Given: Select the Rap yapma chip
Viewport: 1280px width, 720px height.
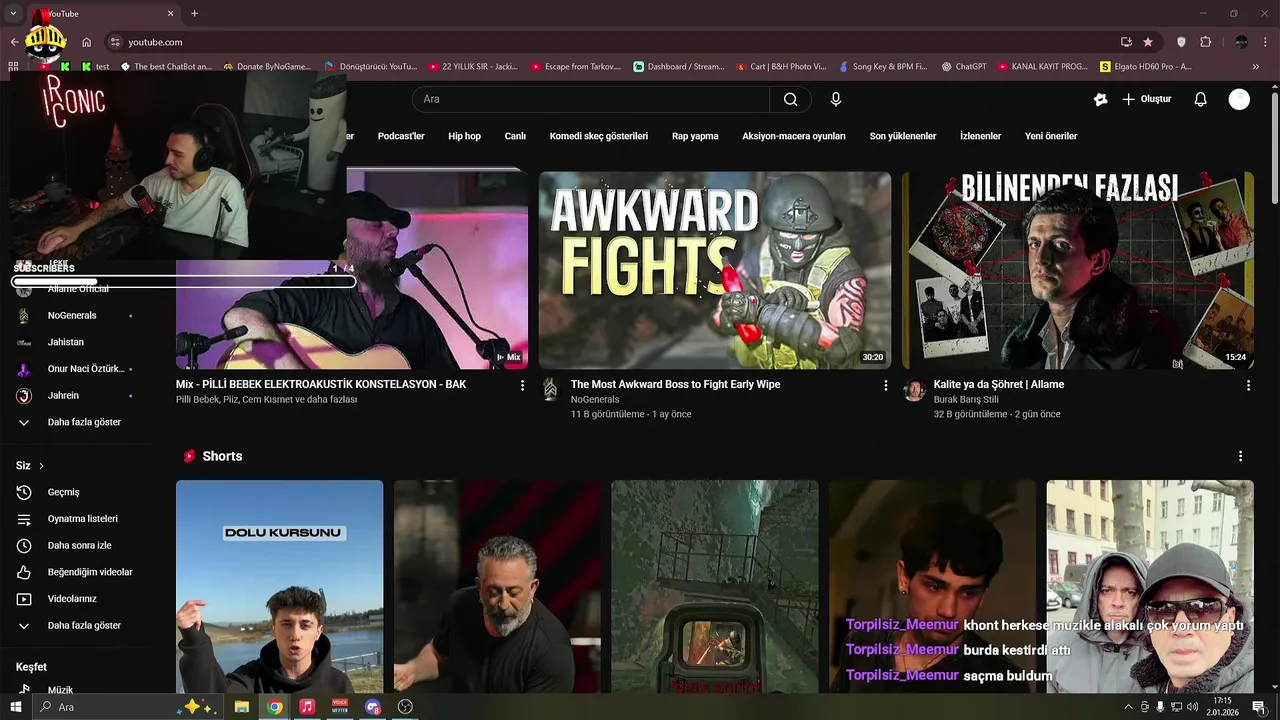Looking at the screenshot, I should coord(695,136).
